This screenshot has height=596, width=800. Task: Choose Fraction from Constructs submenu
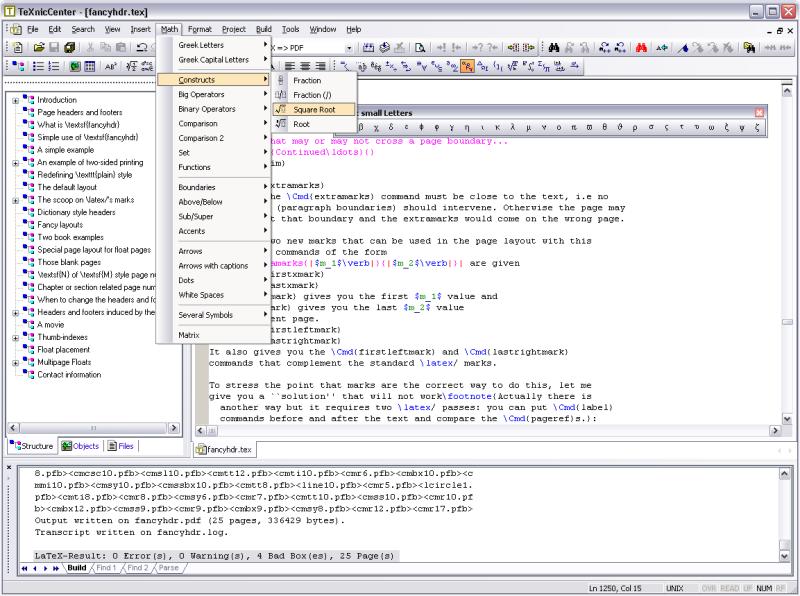[x=314, y=81]
